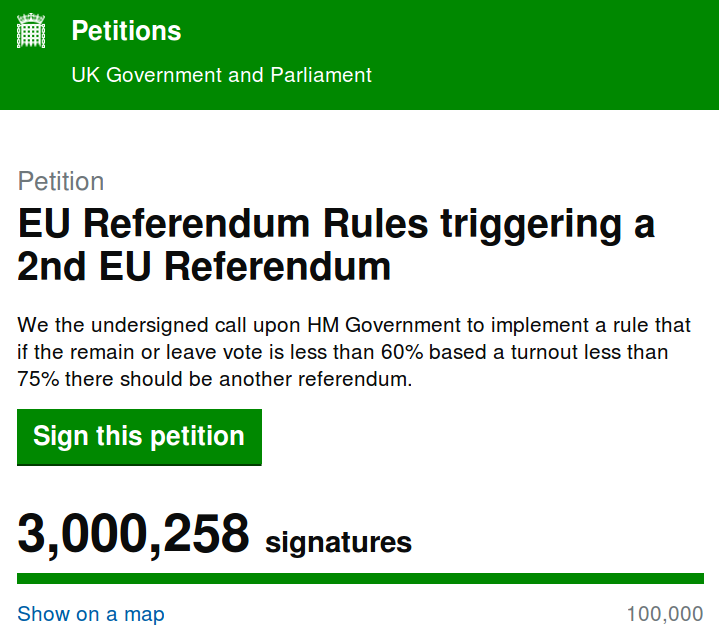This screenshot has width=719, height=634.
Task: Click the gray Petition label above heading
Action: (x=61, y=181)
